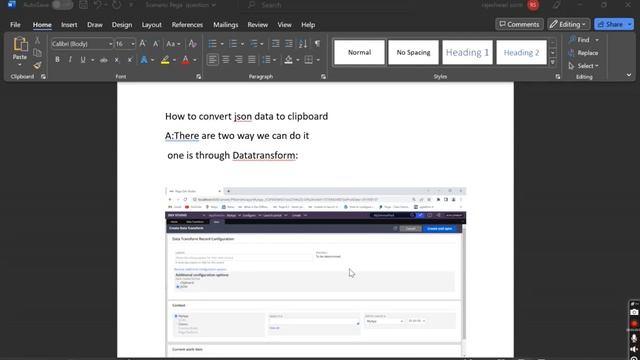
Task: Align text right
Action: [238, 60]
